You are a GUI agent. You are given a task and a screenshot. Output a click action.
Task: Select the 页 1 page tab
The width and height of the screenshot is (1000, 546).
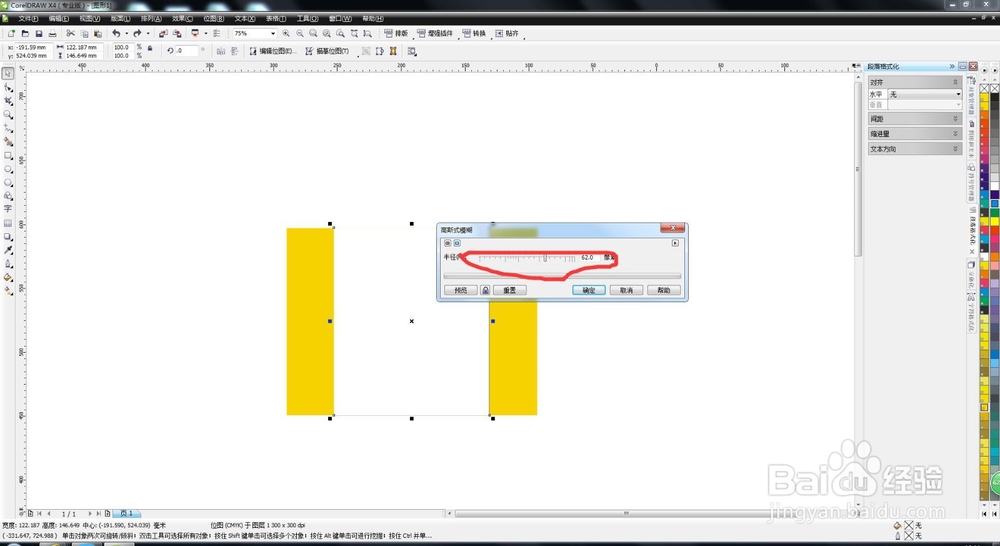click(x=126, y=513)
